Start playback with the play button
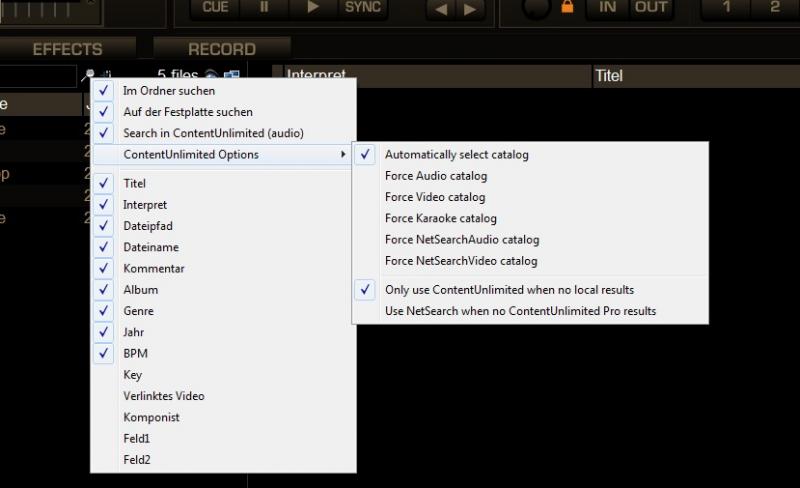The width and height of the screenshot is (800, 488). click(313, 8)
